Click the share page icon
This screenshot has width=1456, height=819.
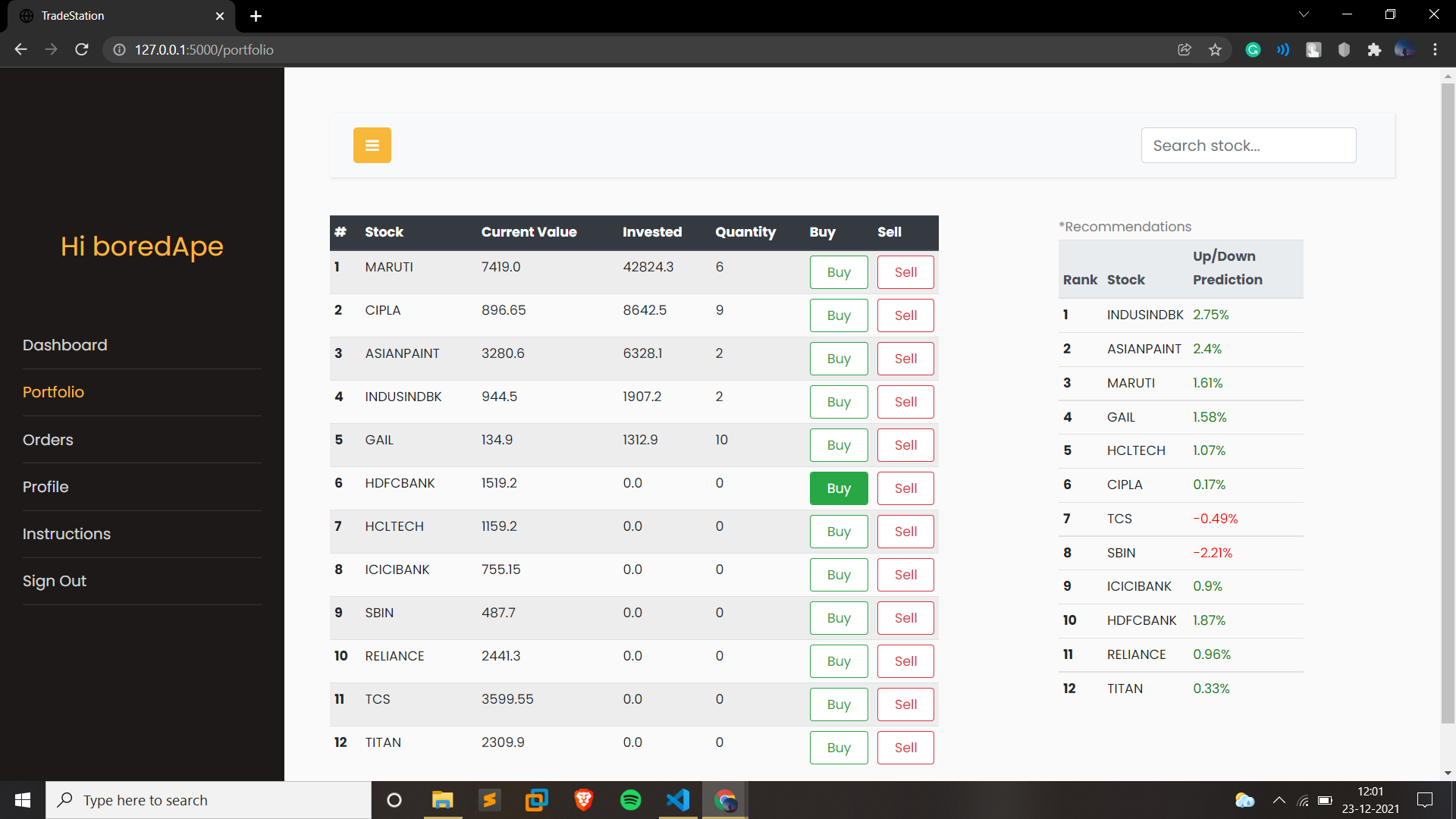(1184, 50)
